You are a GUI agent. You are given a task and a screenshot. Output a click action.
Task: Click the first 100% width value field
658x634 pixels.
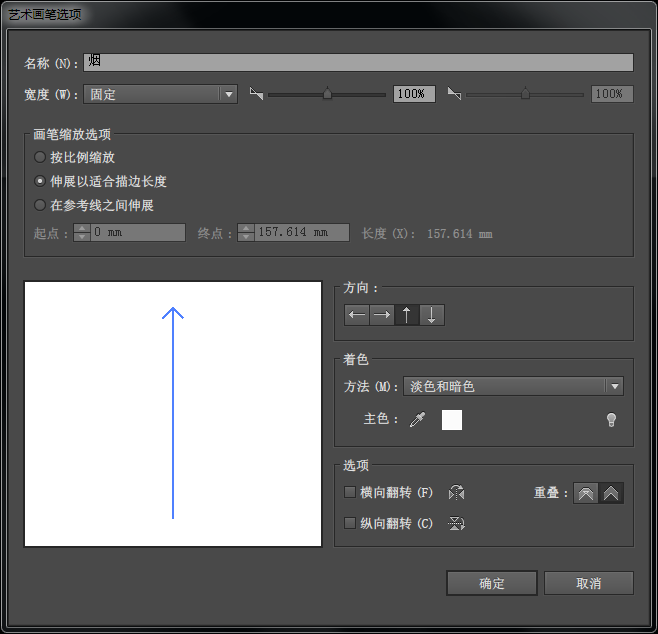tap(414, 94)
